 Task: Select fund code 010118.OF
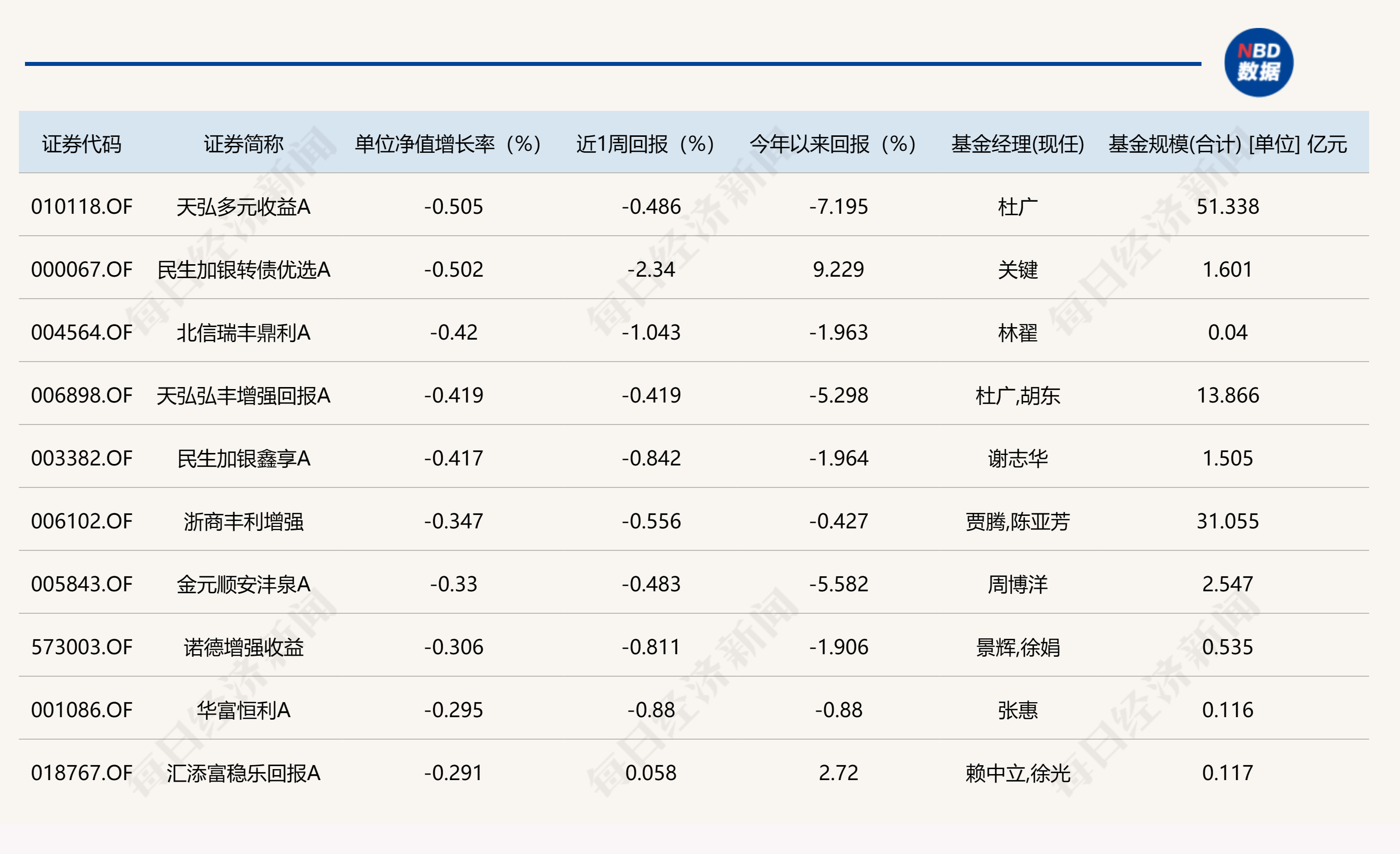tap(82, 207)
